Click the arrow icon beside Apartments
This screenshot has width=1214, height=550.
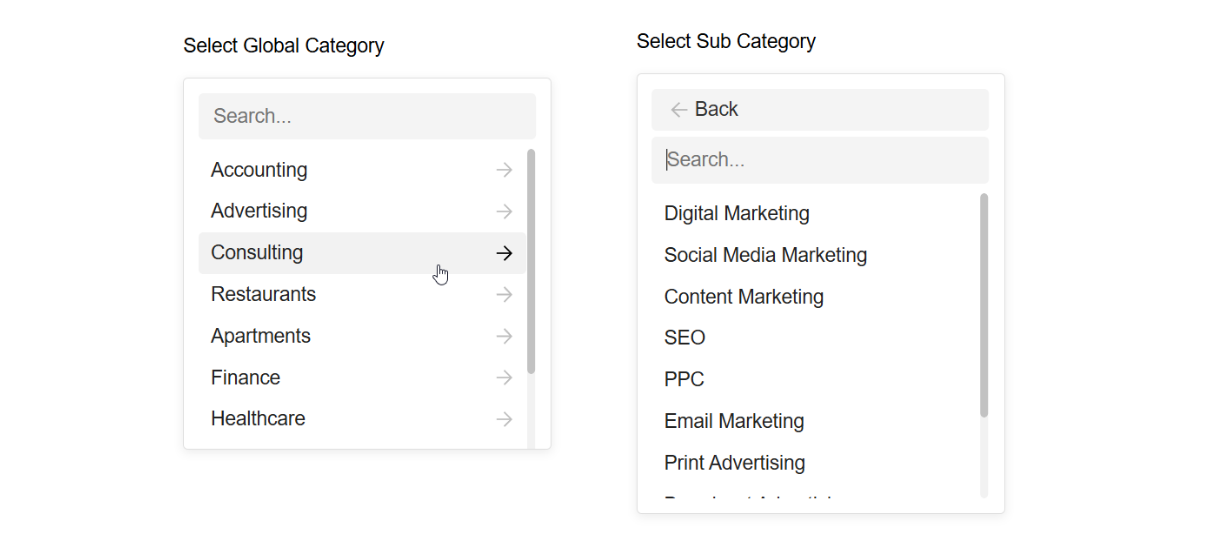pyautogui.click(x=504, y=337)
